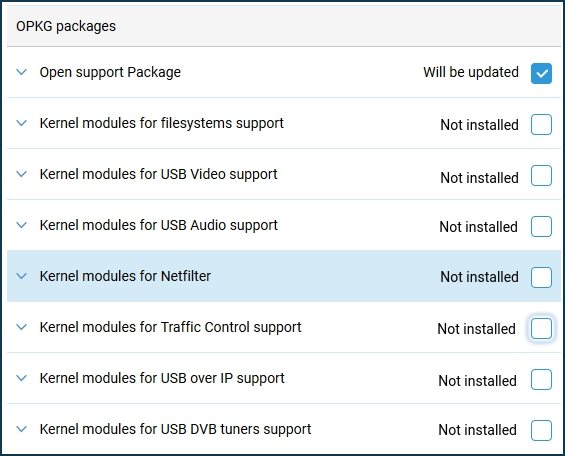Click the OPKG packages section header
The width and height of the screenshot is (565, 456).
(x=66, y=26)
